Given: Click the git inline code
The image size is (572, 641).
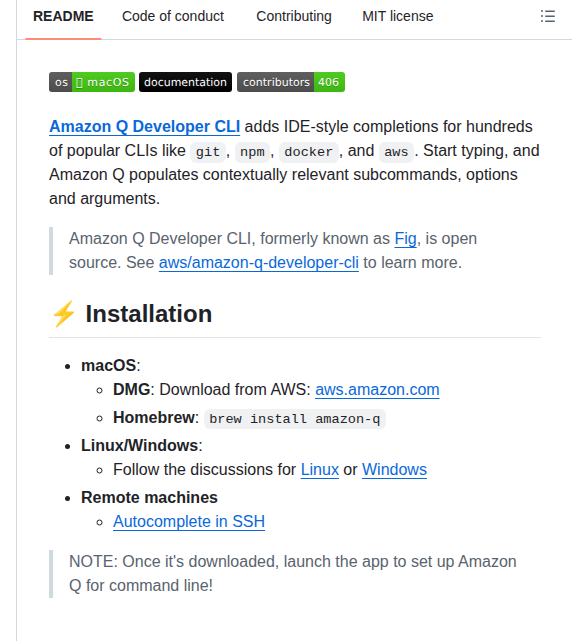Looking at the screenshot, I should (x=208, y=152).
